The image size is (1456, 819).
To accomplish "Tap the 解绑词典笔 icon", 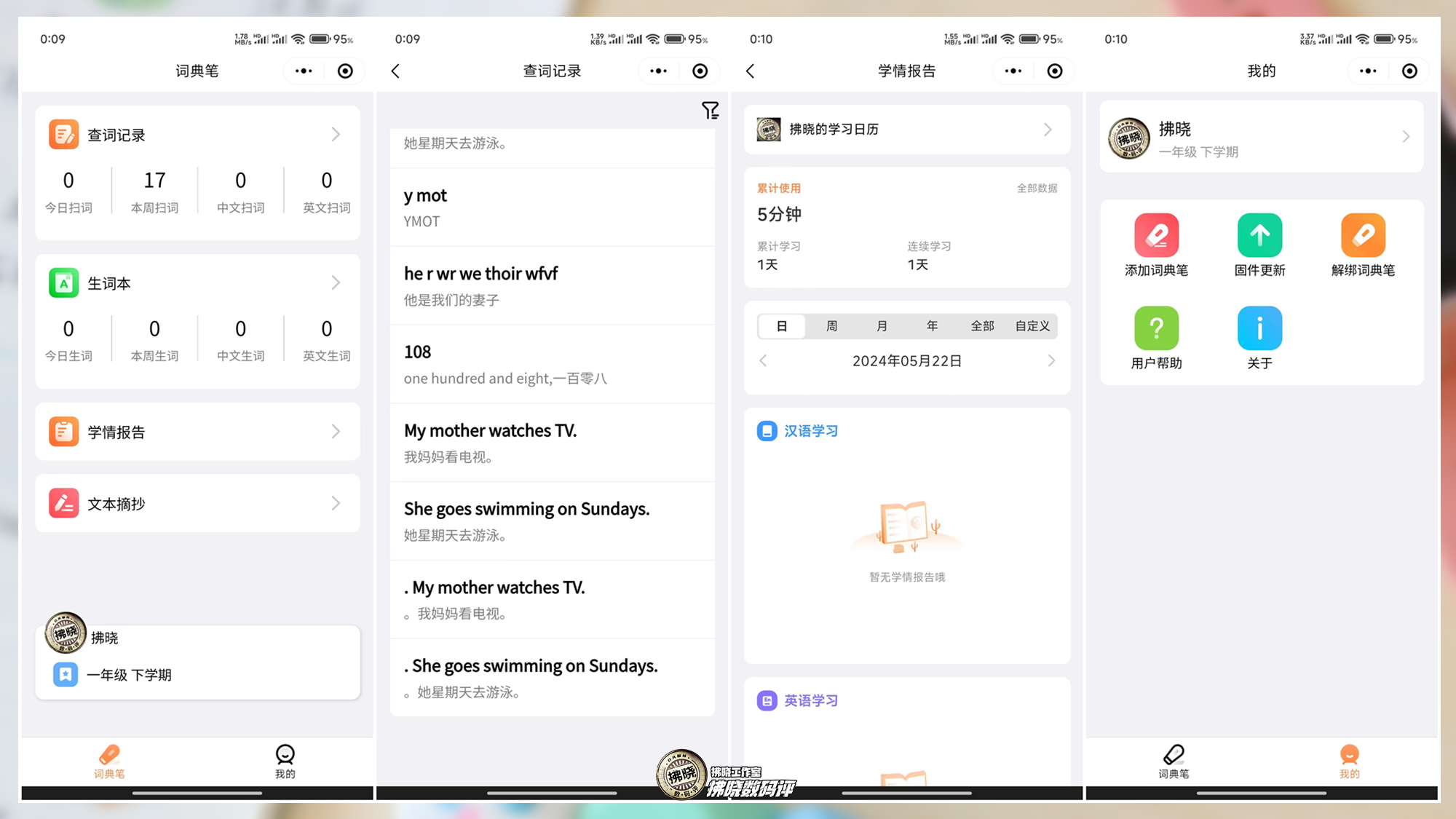I will point(1363,235).
